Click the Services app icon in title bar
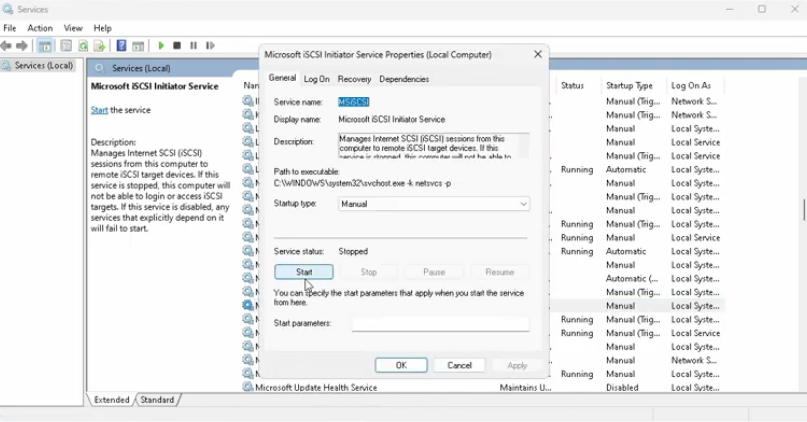The width and height of the screenshot is (807, 422). pyautogui.click(x=7, y=9)
